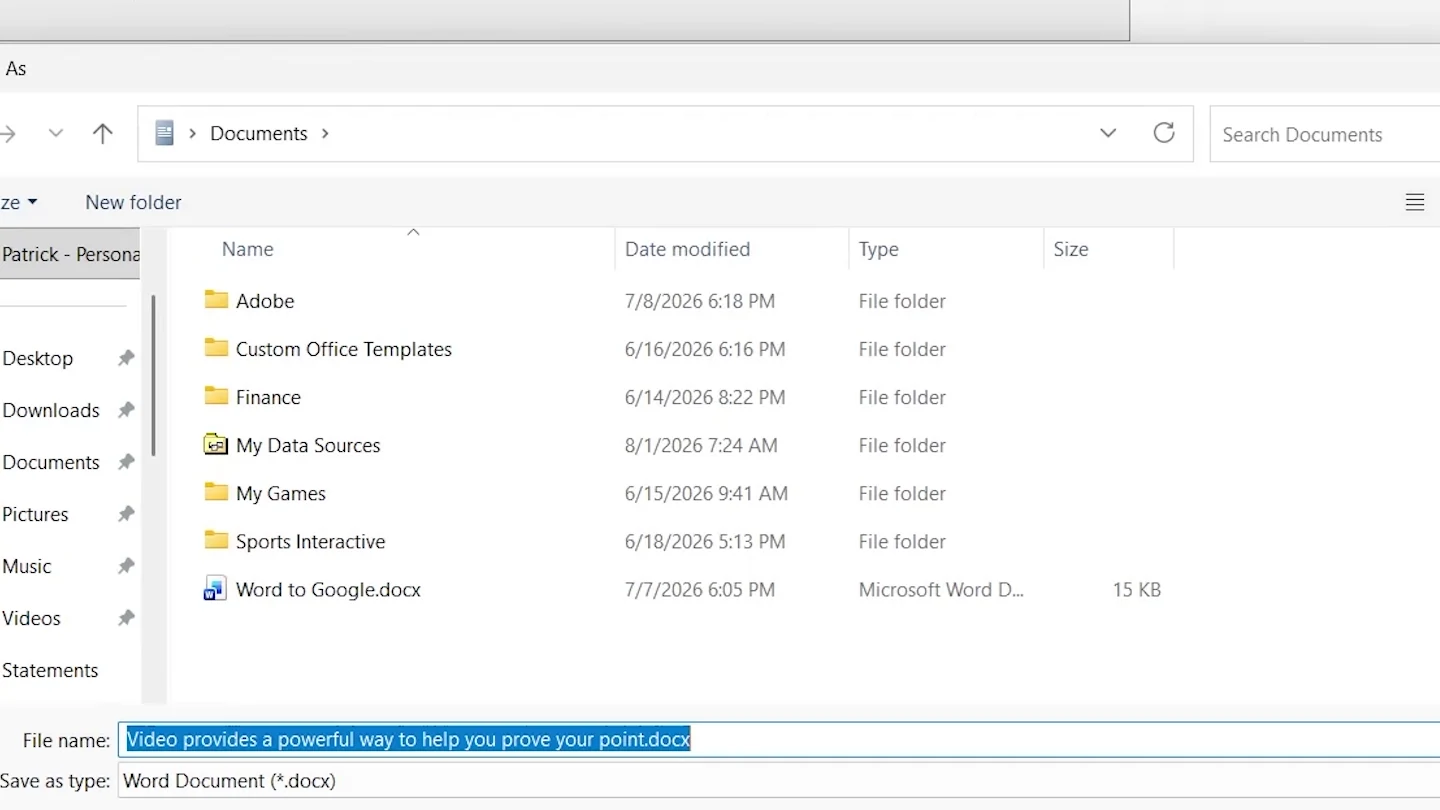Unpin Desktop from quick access
The width and height of the screenshot is (1440, 810).
126,358
